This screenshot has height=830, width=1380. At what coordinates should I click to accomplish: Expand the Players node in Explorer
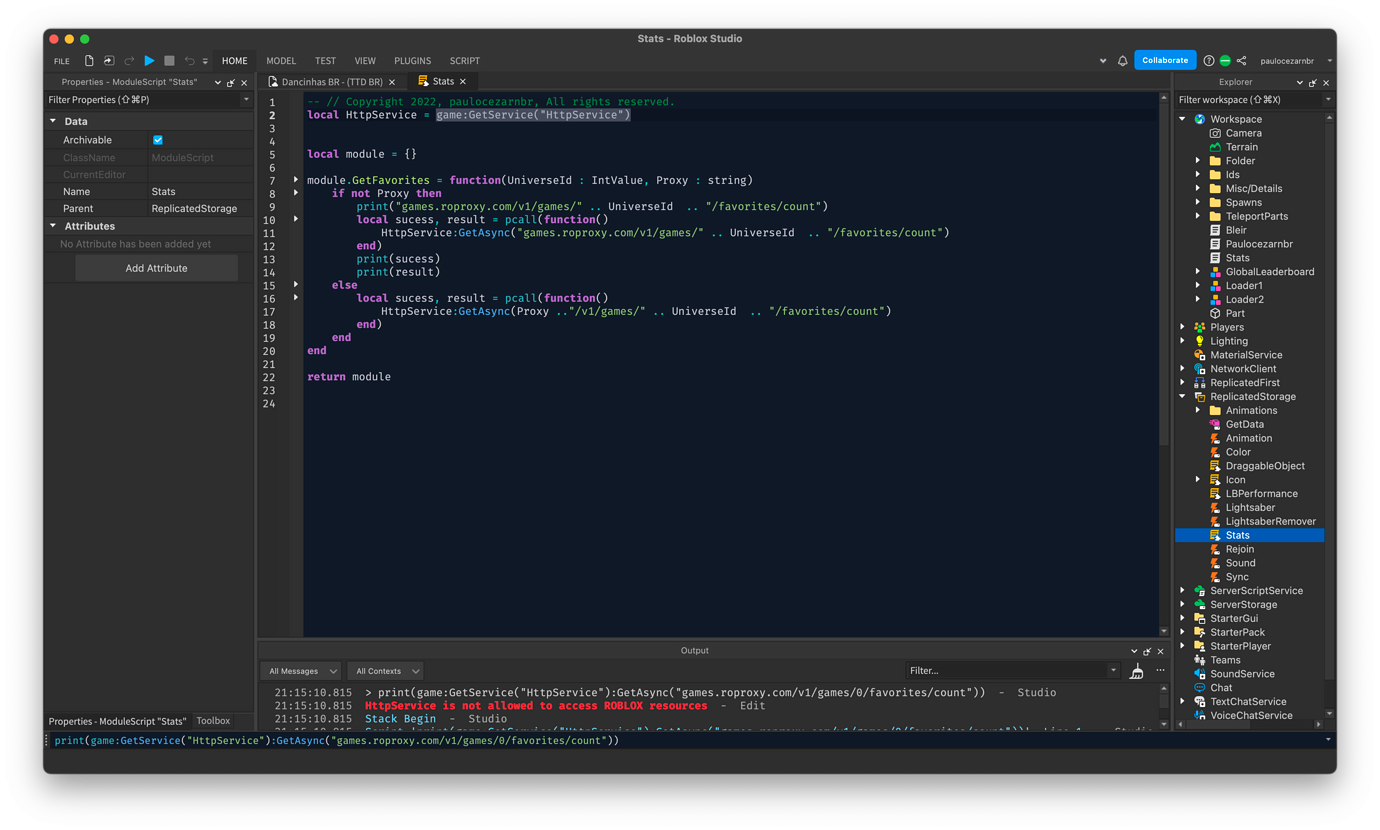pyautogui.click(x=1183, y=326)
